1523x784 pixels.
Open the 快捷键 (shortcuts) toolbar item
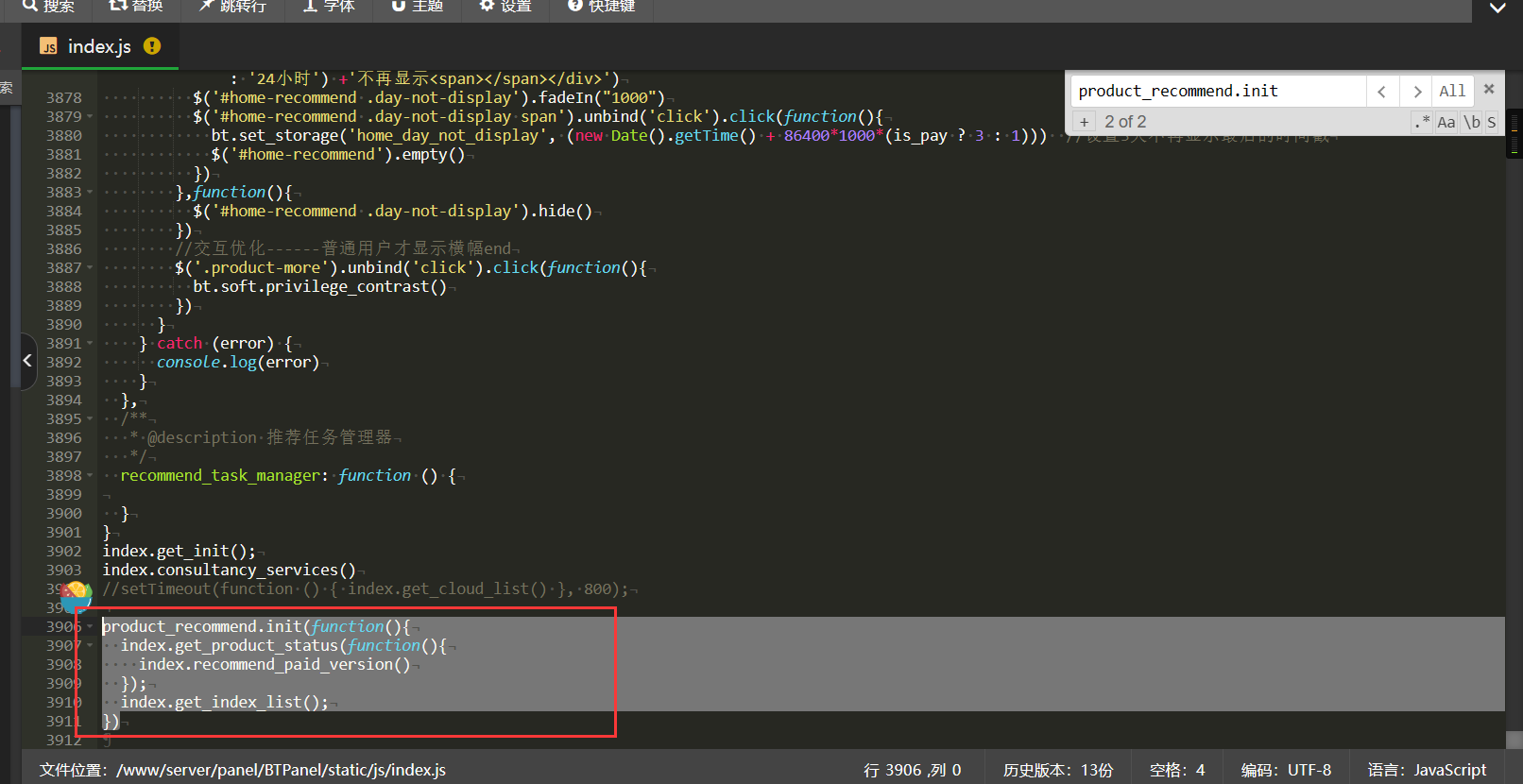(x=602, y=6)
